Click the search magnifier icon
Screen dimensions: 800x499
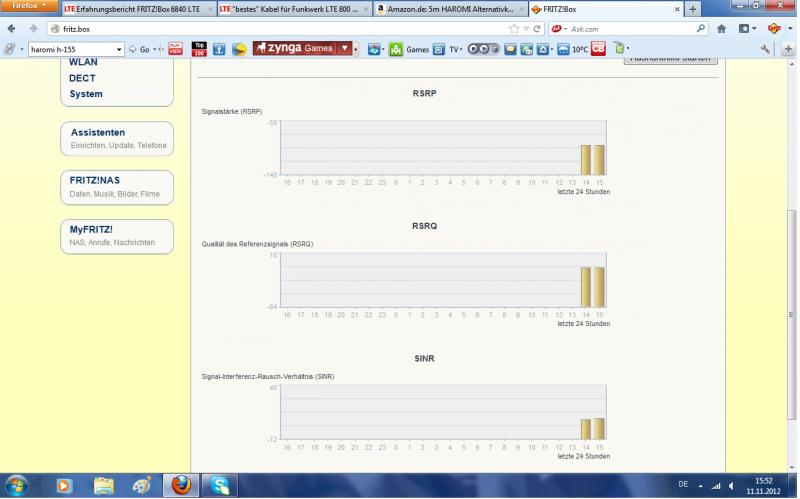(x=701, y=29)
